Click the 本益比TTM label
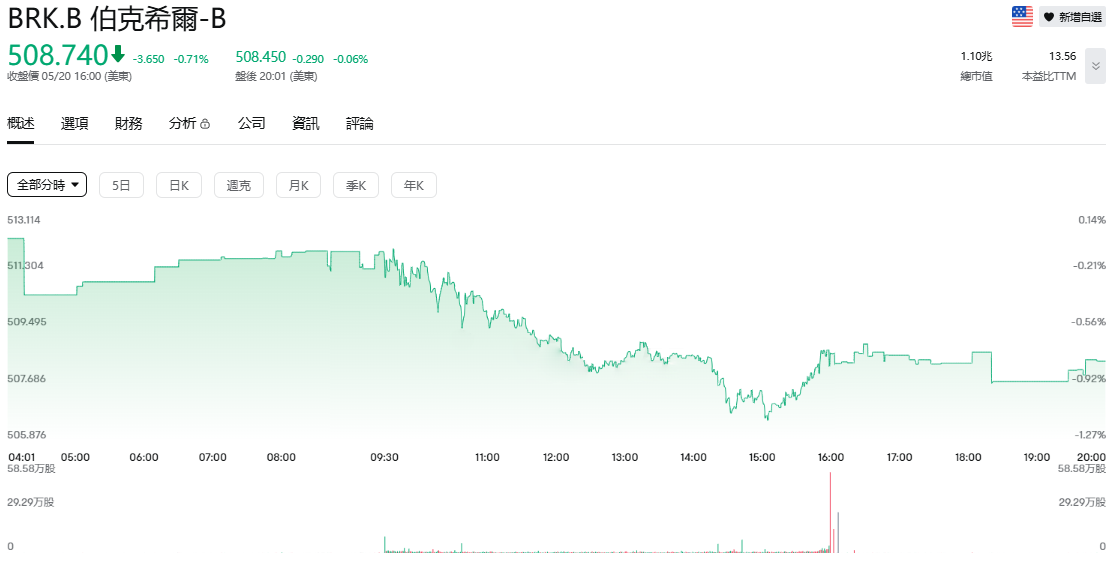Viewport: 1112px width, 561px height. 1049,76
